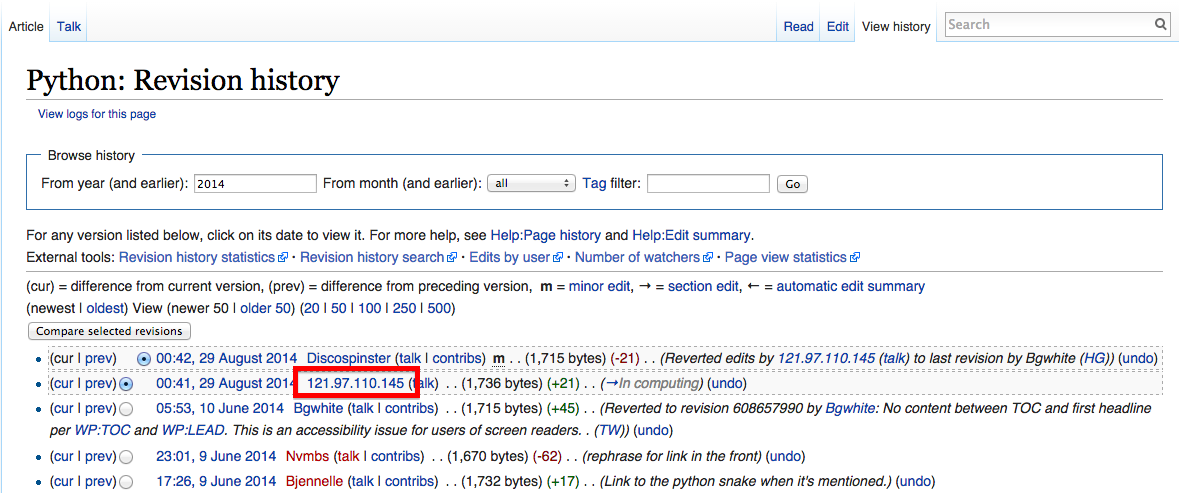Open the Edit tab
The width and height of the screenshot is (1179, 493).
pyautogui.click(x=837, y=27)
